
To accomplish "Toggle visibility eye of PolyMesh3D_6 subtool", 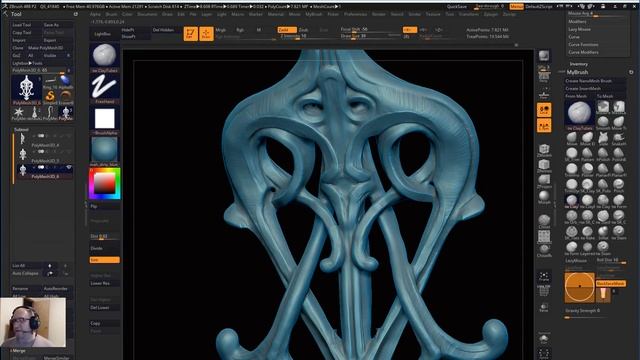I will (69, 167).
